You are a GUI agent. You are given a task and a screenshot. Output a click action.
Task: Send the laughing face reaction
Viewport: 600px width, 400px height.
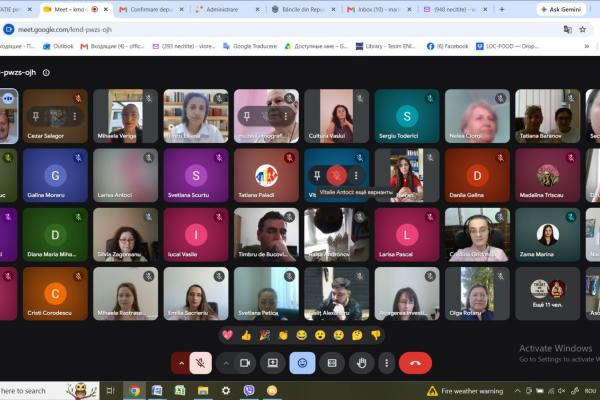(x=302, y=335)
